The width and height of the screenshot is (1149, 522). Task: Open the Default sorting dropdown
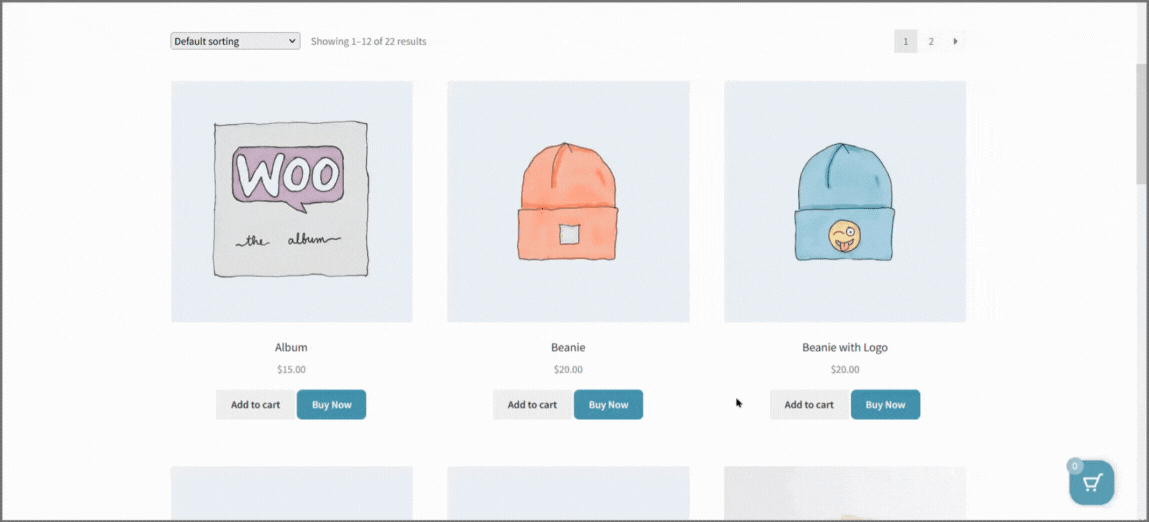click(235, 41)
